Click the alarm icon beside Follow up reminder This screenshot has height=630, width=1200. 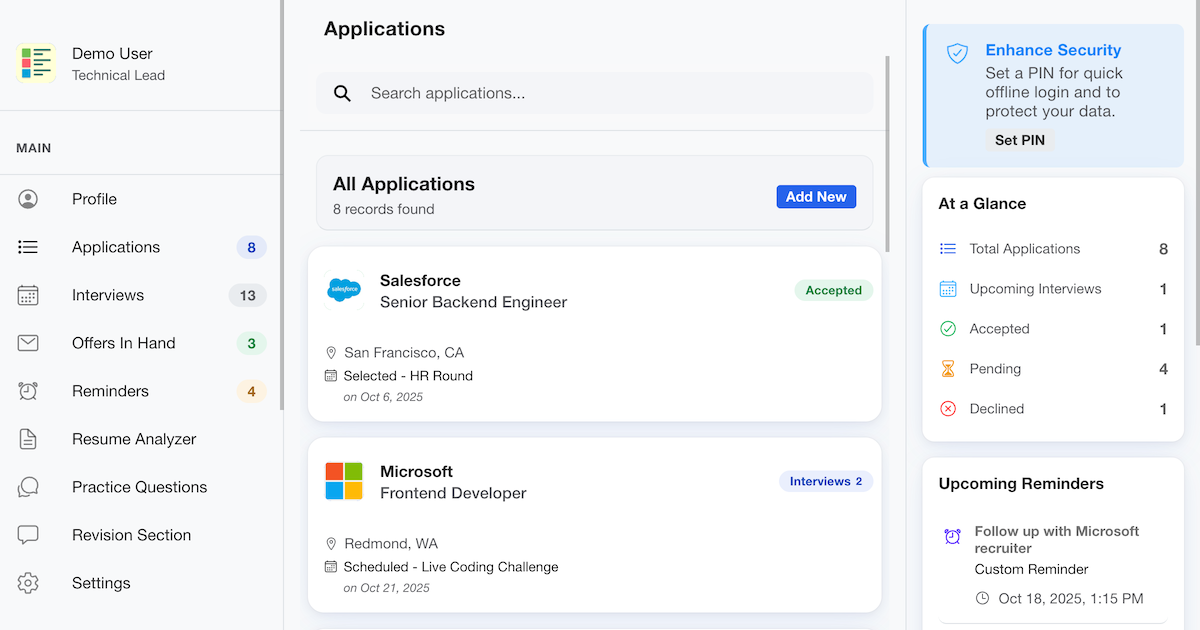pos(951,538)
